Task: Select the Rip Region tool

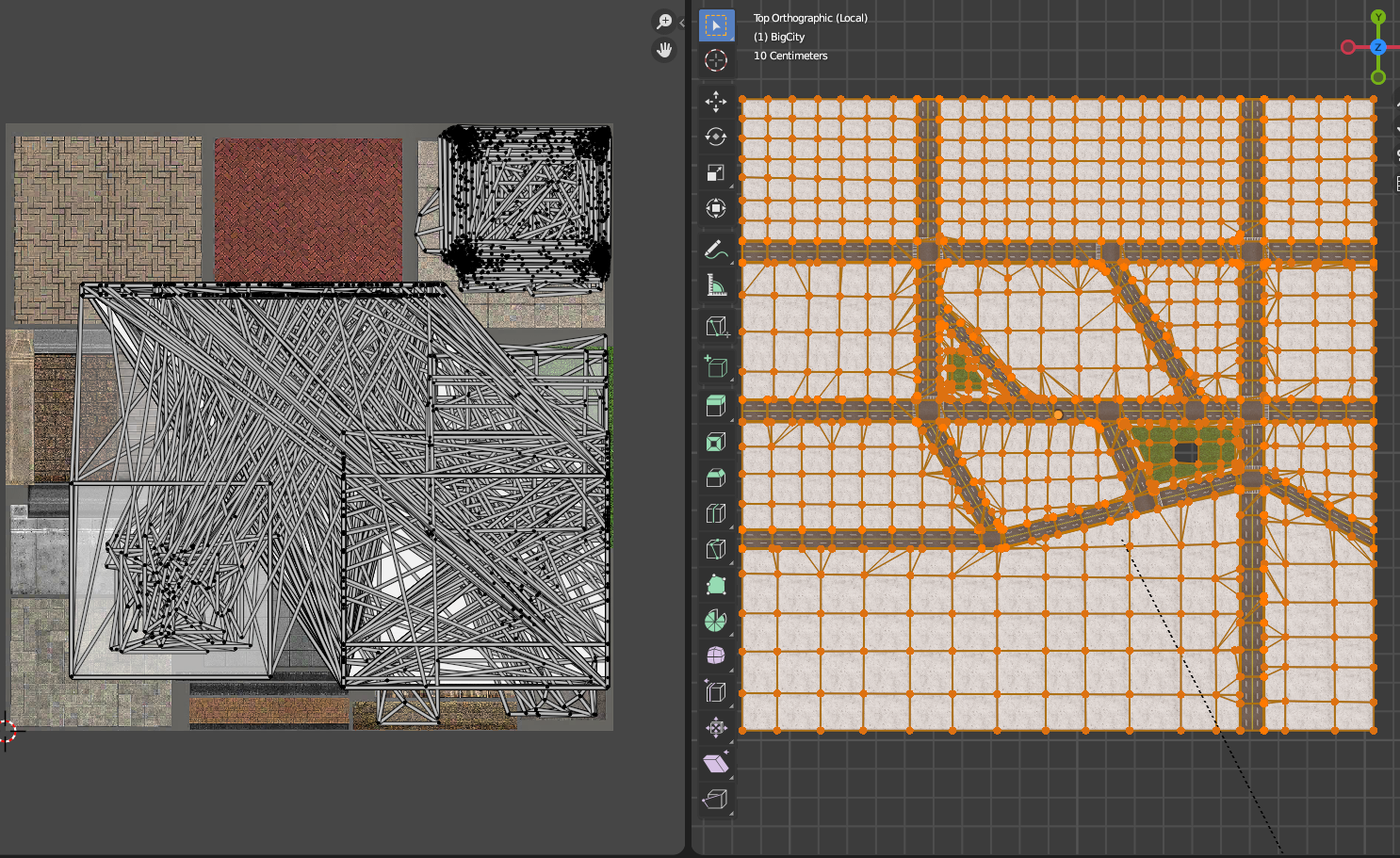Action: pyautogui.click(x=716, y=799)
